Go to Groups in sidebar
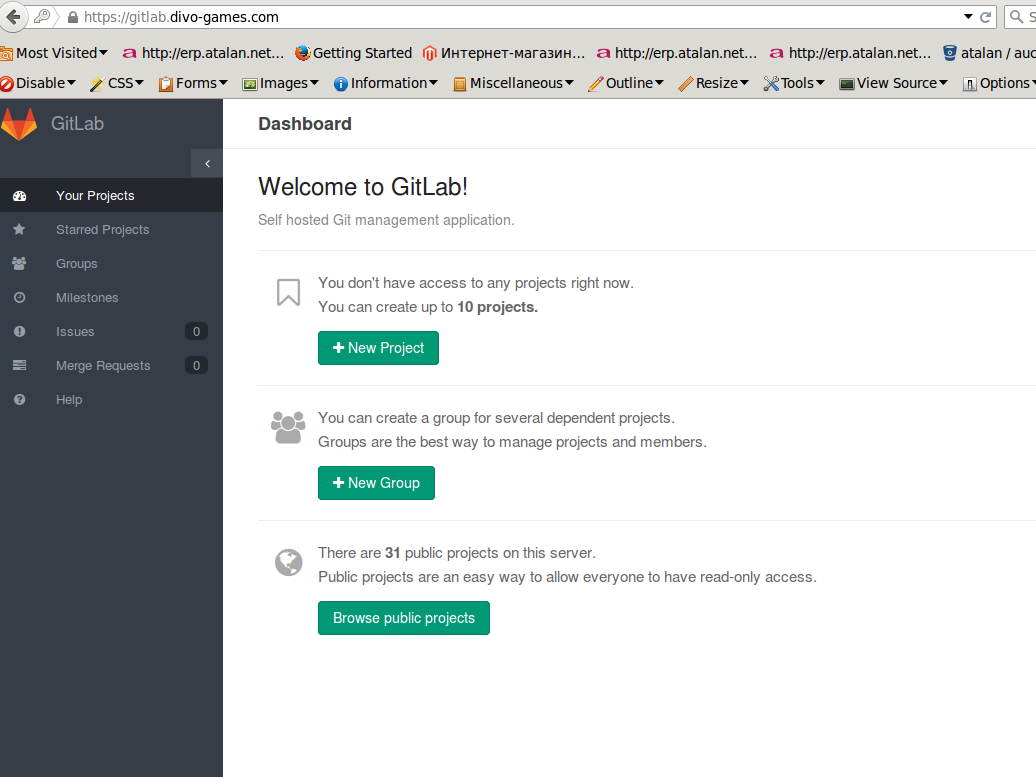 [x=111, y=264]
